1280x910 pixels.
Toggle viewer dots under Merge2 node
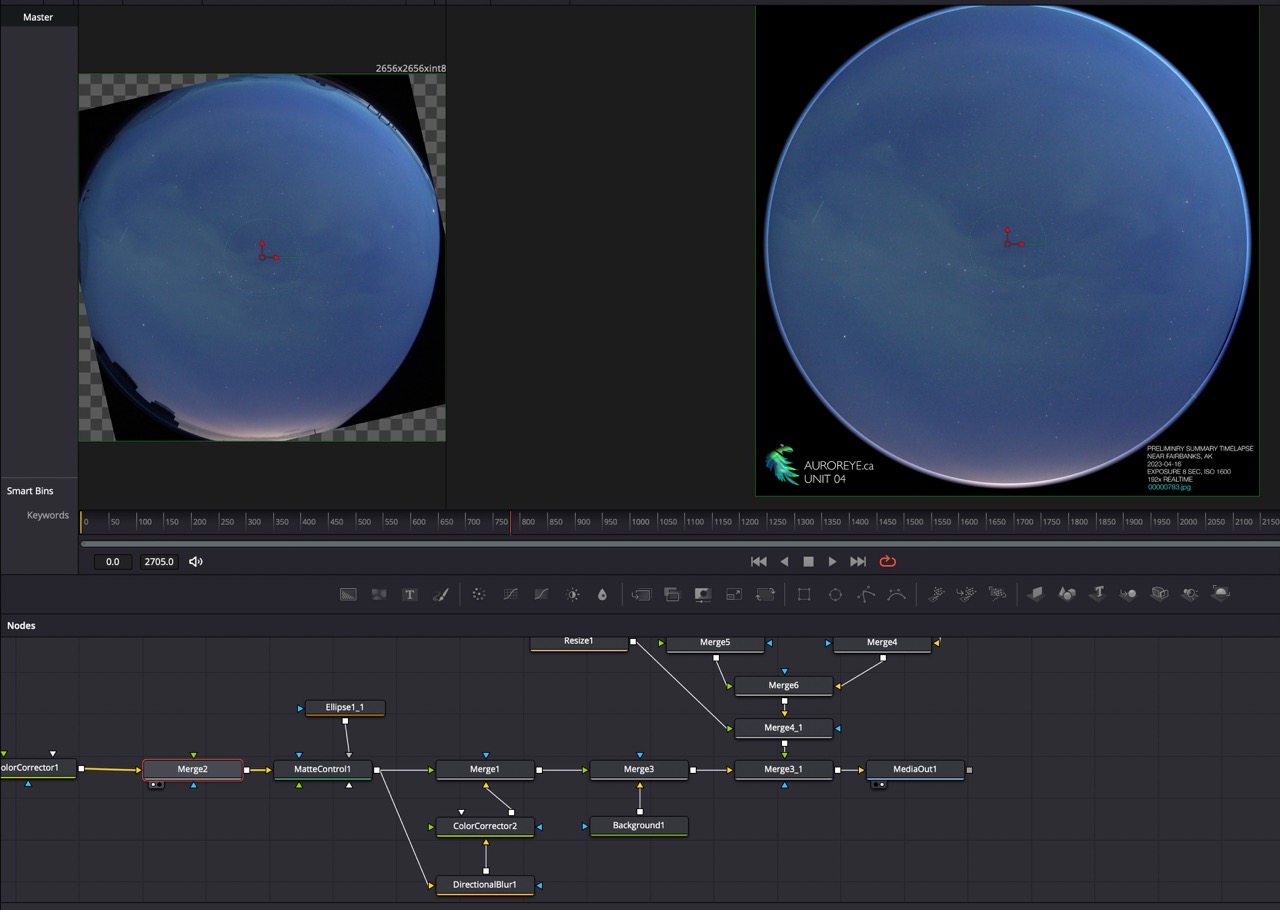point(156,785)
